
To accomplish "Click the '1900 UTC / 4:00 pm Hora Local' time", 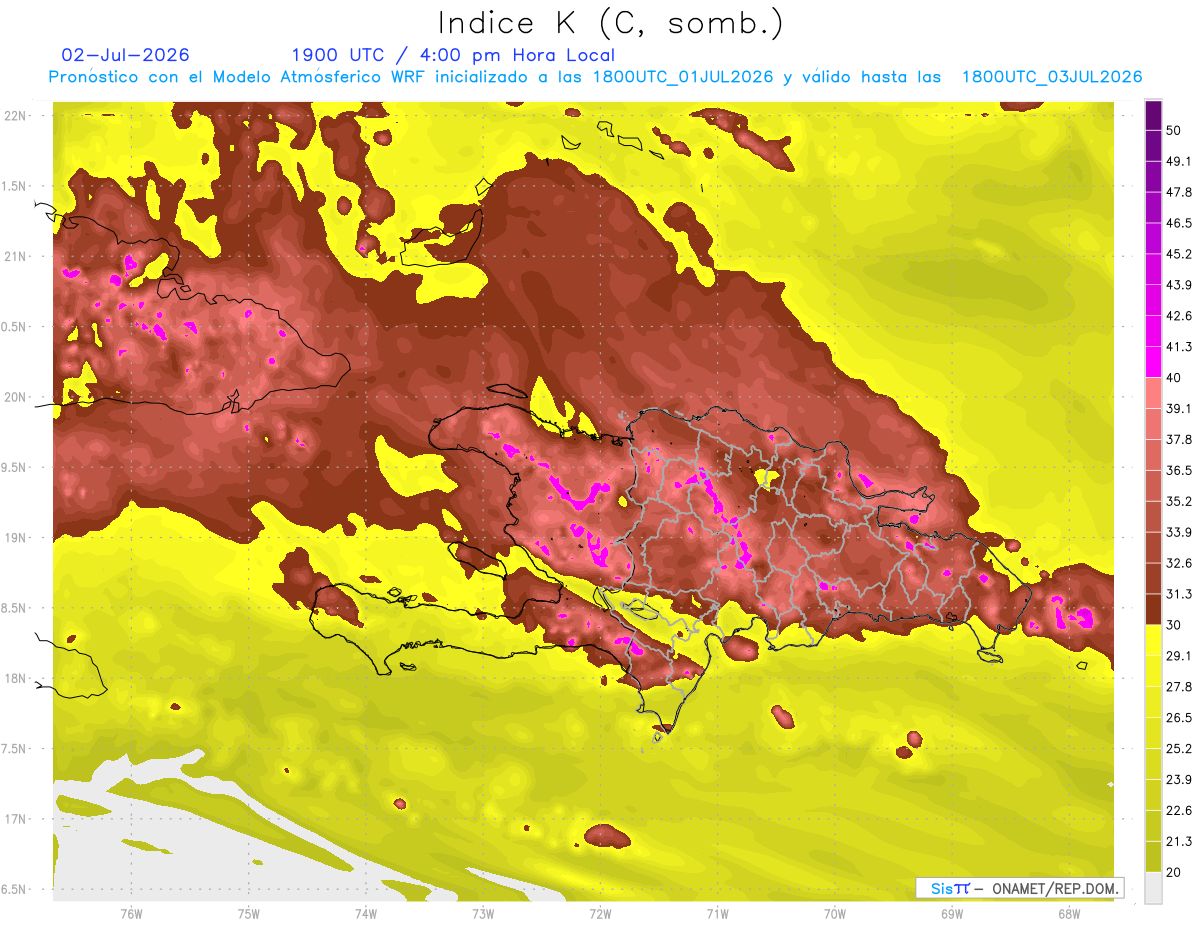I will pos(453,55).
